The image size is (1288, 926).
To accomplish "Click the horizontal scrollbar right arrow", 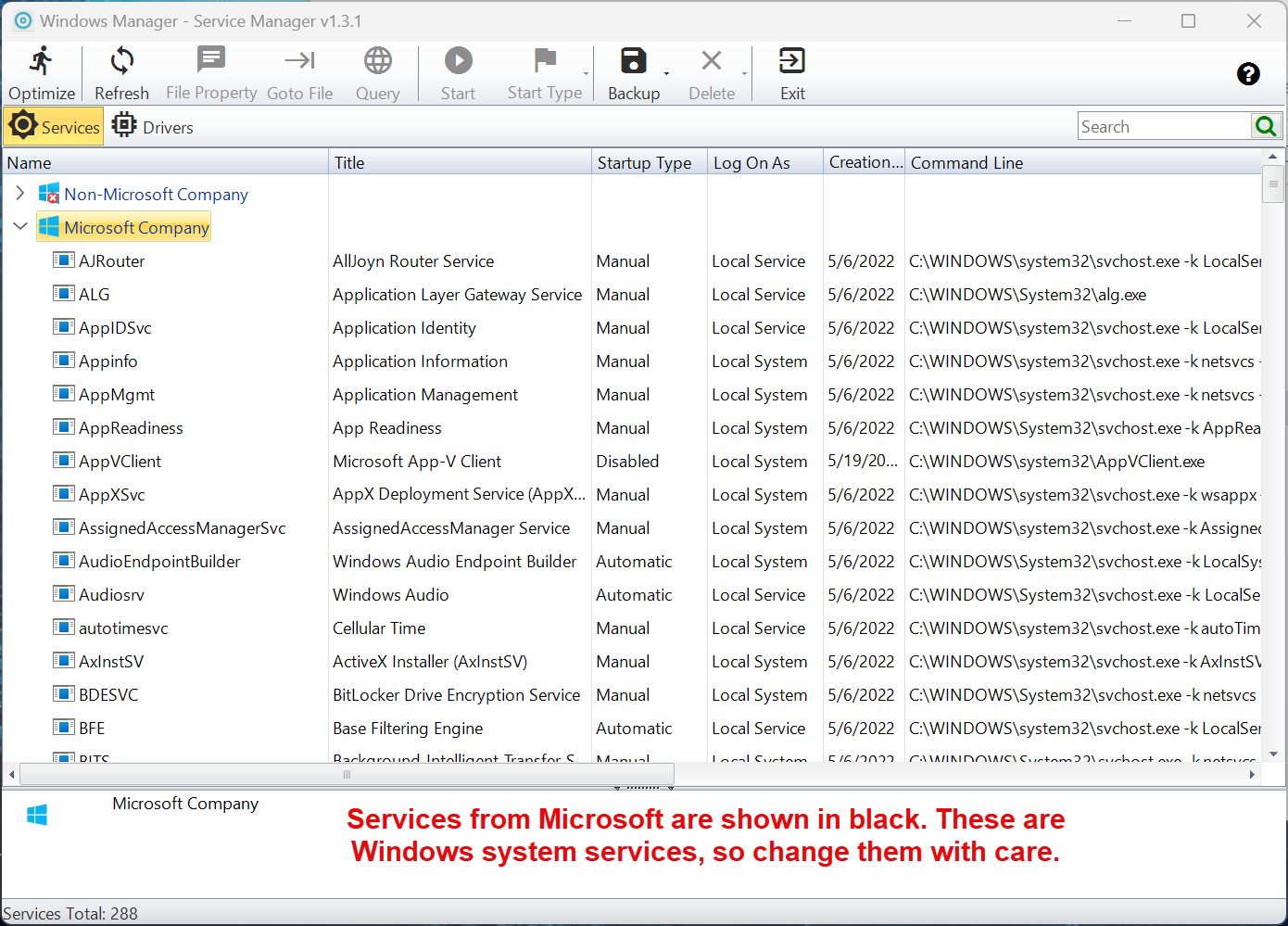I will coord(1252,774).
